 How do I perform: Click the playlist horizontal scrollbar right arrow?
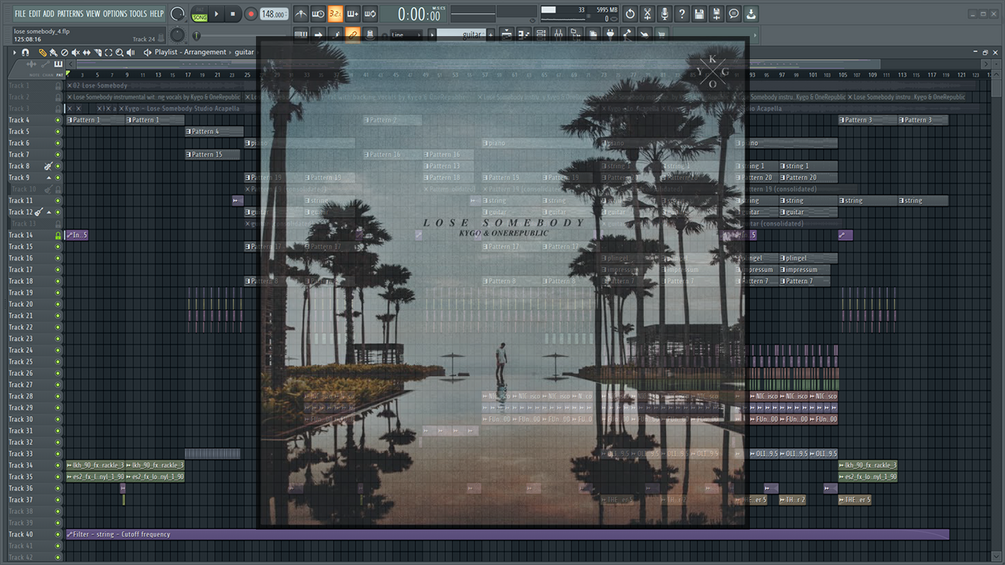tap(986, 64)
